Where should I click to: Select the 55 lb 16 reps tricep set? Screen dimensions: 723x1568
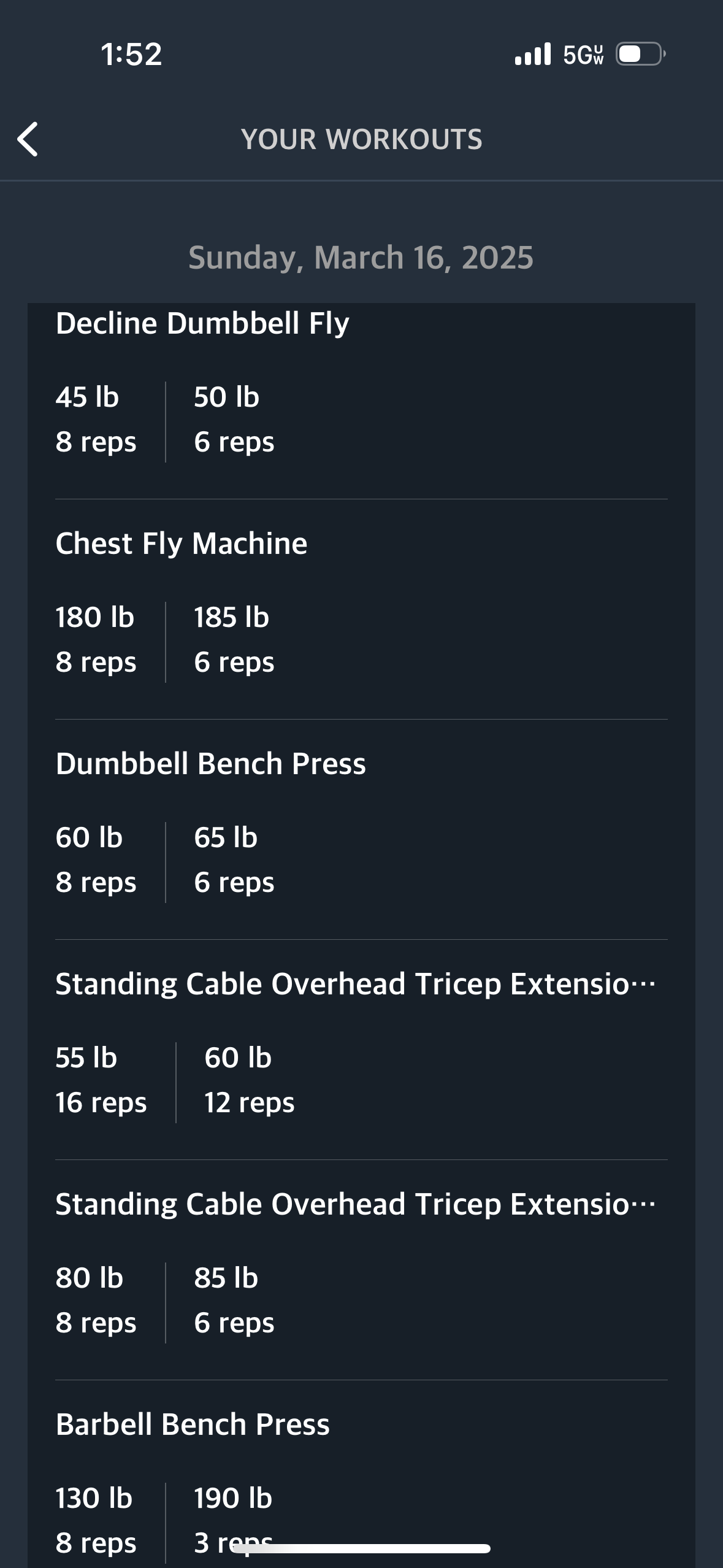101,1080
